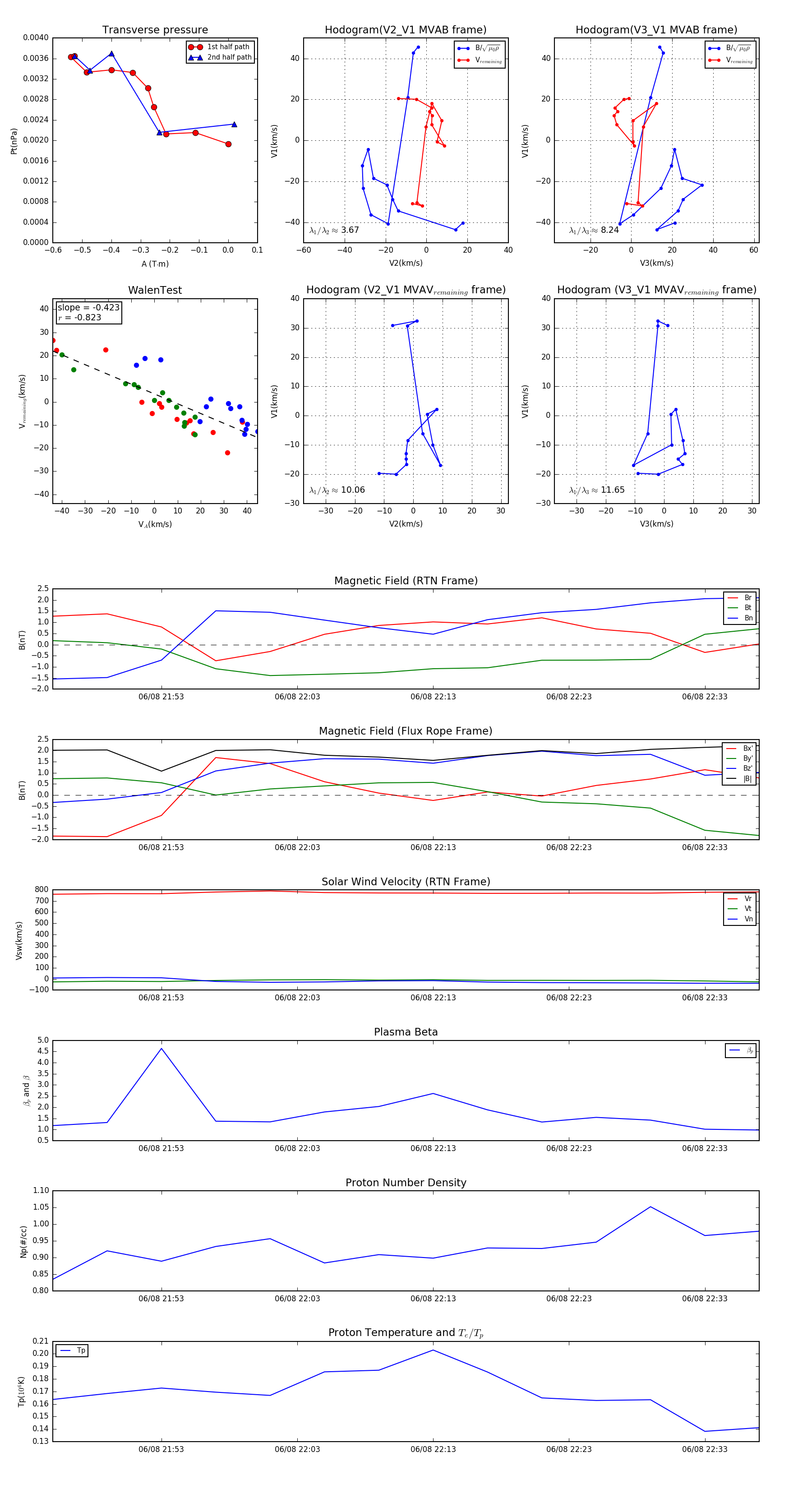Viewport: 812px width, 1489px height.
Task: Select the "Br" legend entry
Action: click(x=740, y=598)
